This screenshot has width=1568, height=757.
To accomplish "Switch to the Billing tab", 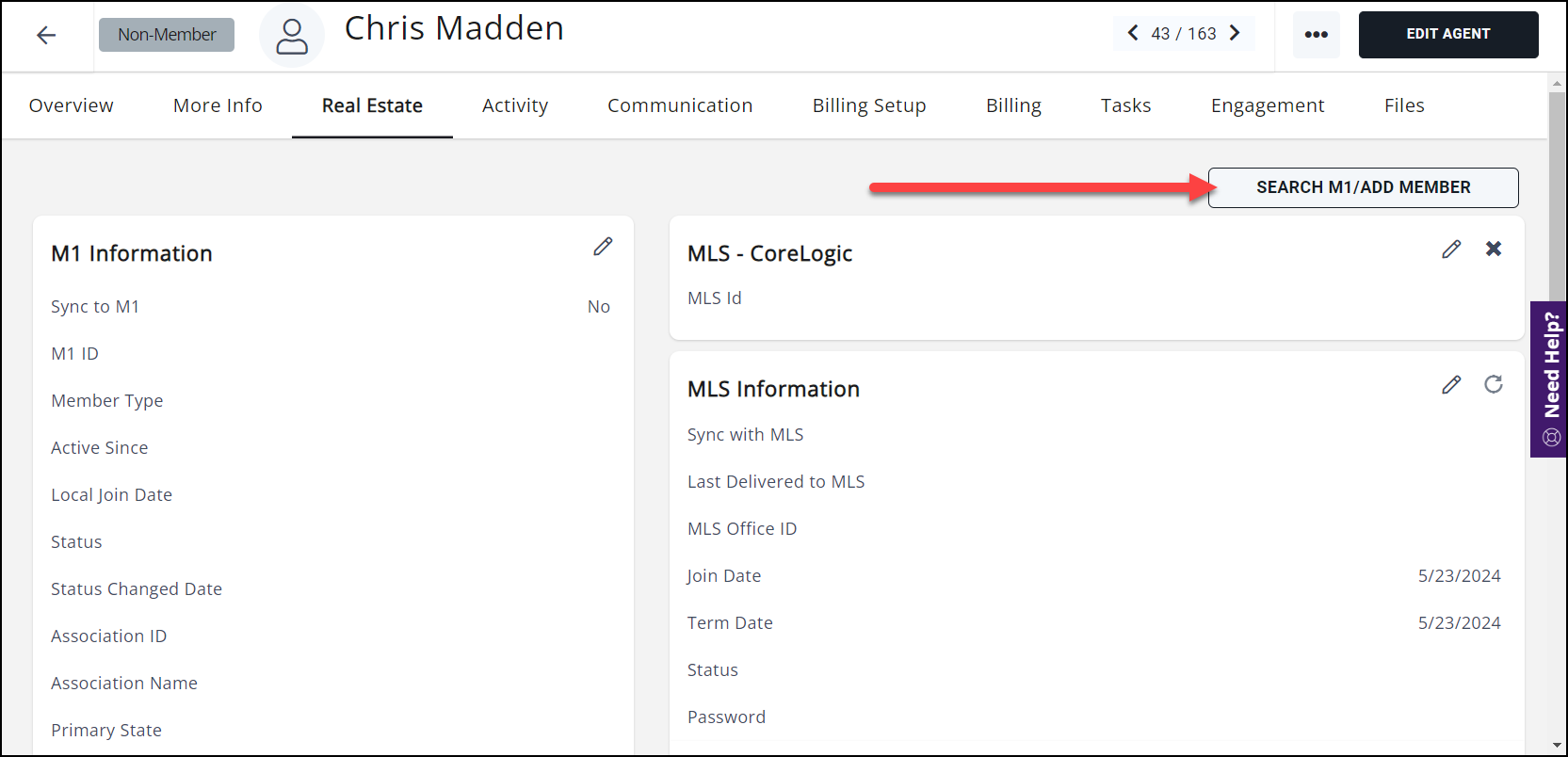I will click(1013, 105).
